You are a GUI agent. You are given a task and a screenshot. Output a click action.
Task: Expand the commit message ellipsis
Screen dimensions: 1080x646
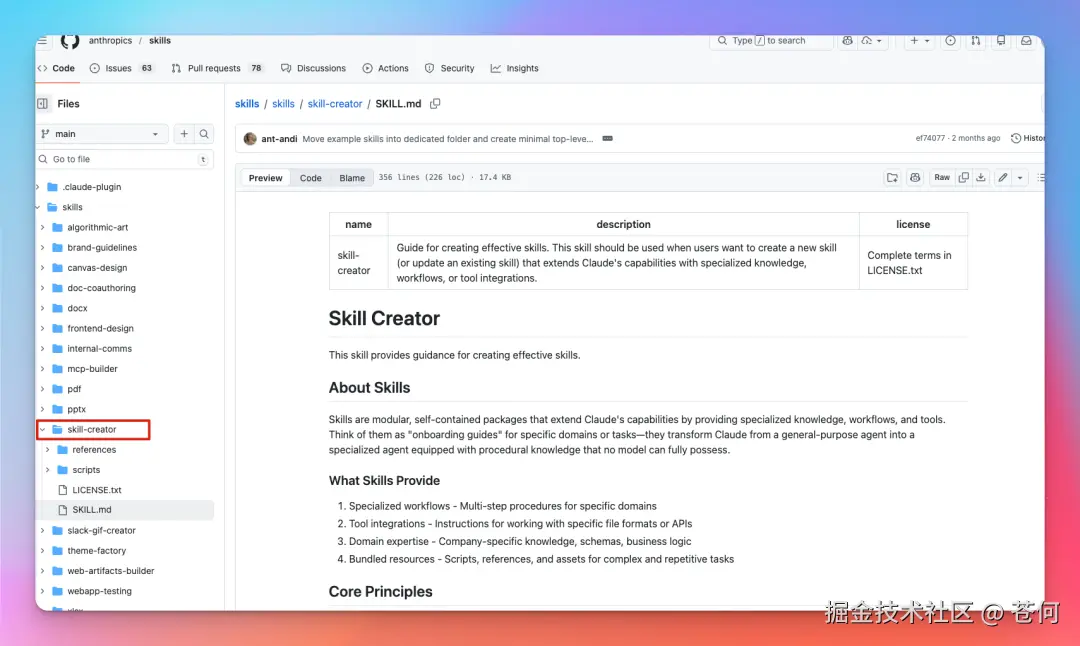tap(608, 138)
